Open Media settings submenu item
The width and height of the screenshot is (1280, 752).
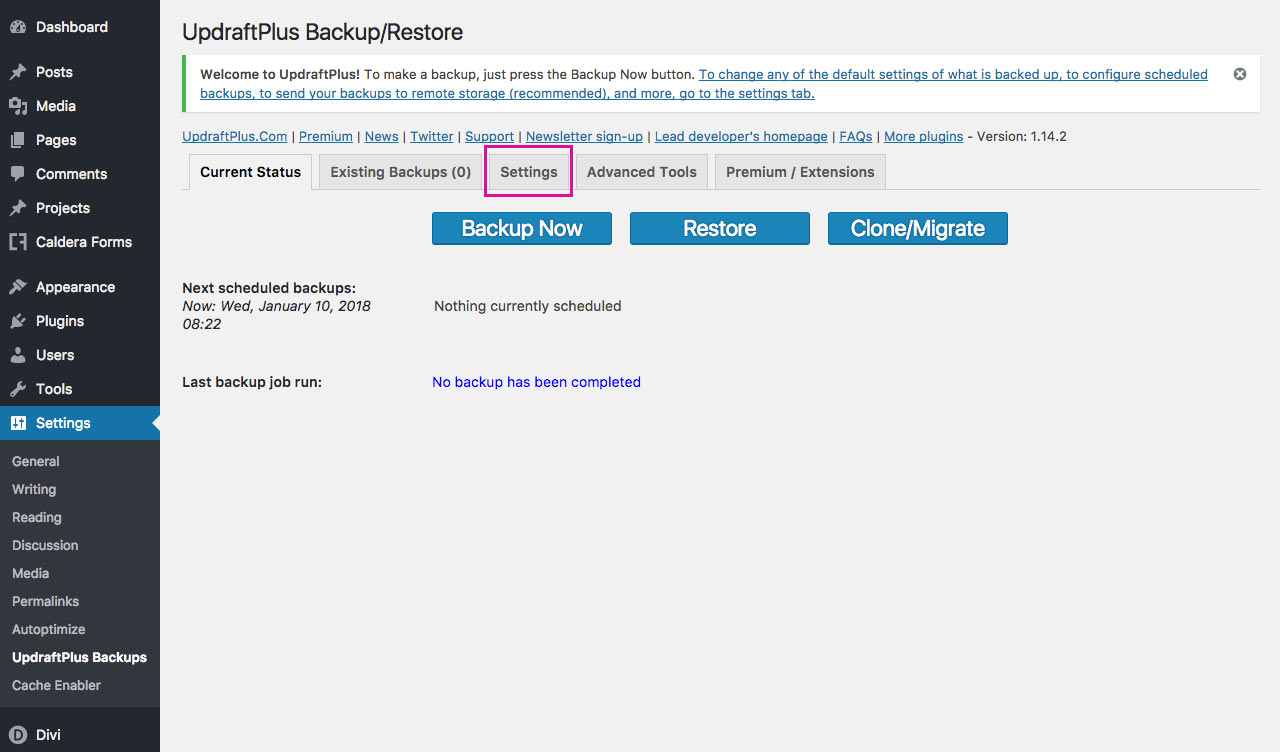pyautogui.click(x=30, y=573)
